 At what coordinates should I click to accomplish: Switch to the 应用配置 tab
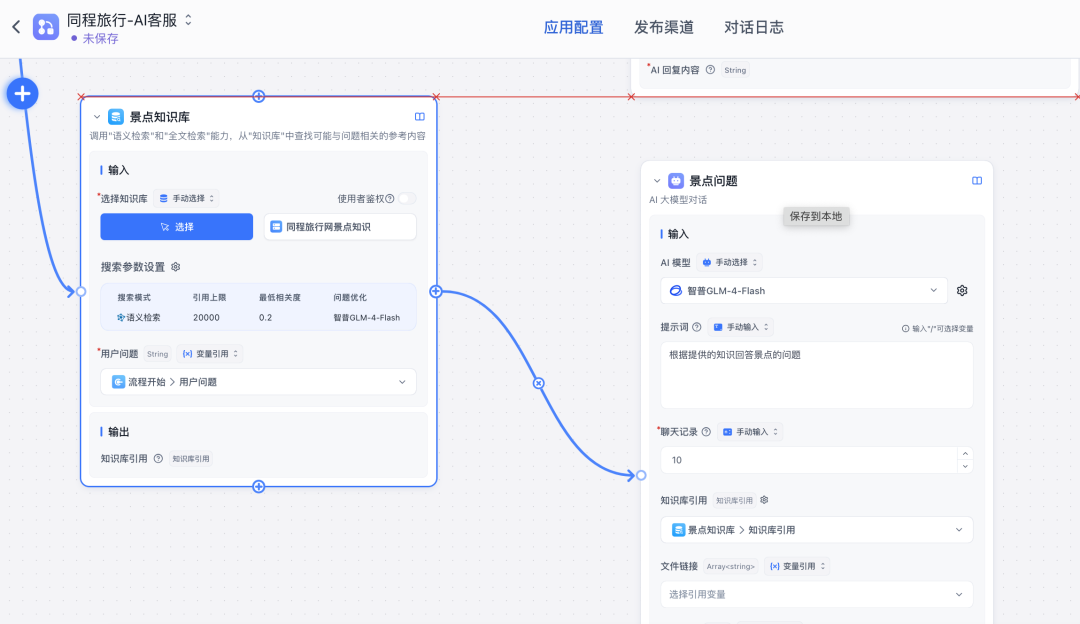[x=573, y=28]
